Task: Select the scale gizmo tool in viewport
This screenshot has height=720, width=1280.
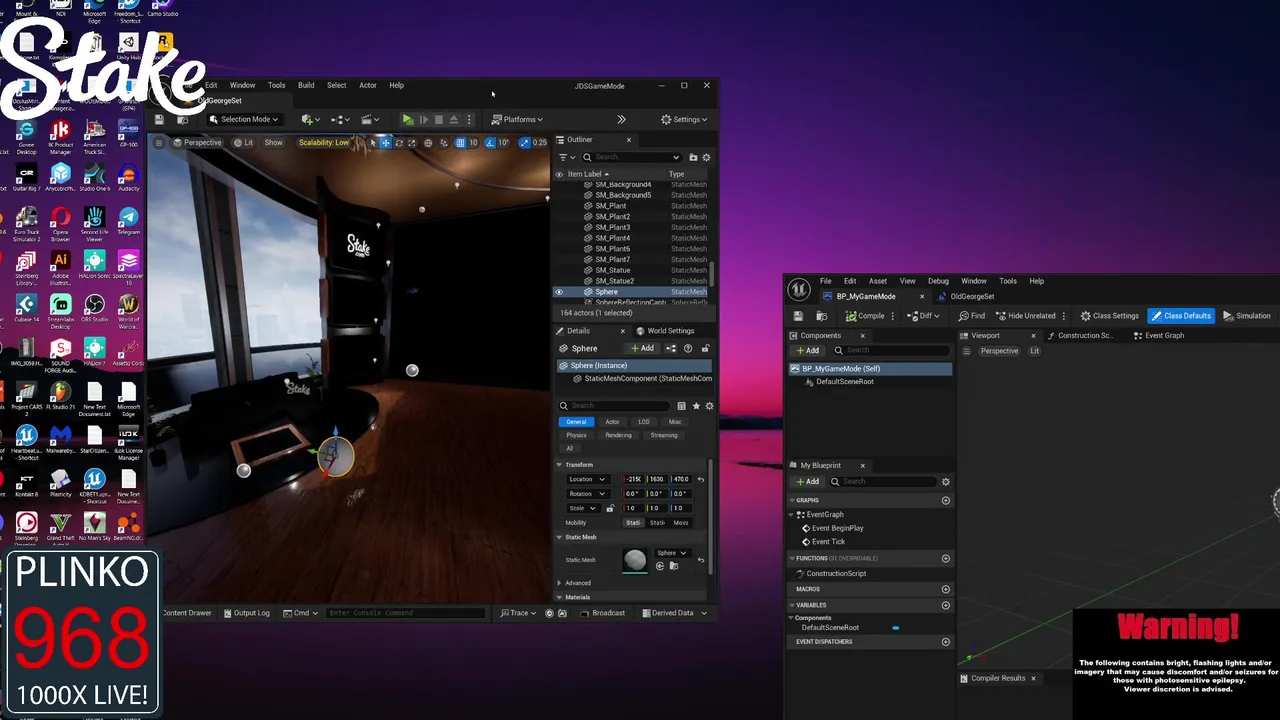Action: coord(412,142)
